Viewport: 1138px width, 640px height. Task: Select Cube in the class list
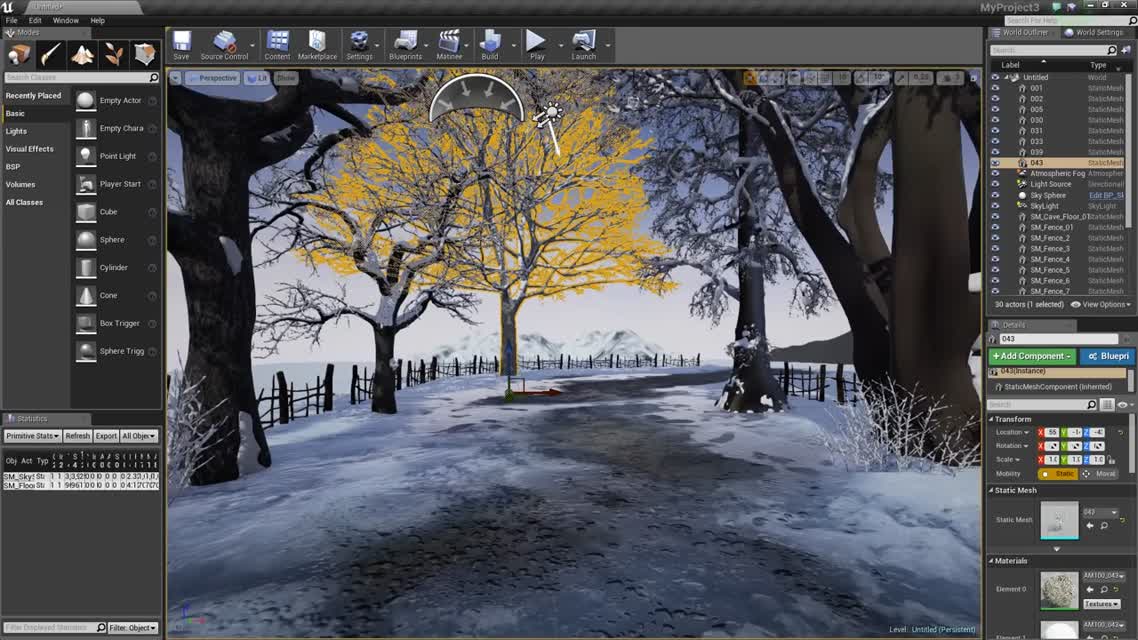pos(116,212)
